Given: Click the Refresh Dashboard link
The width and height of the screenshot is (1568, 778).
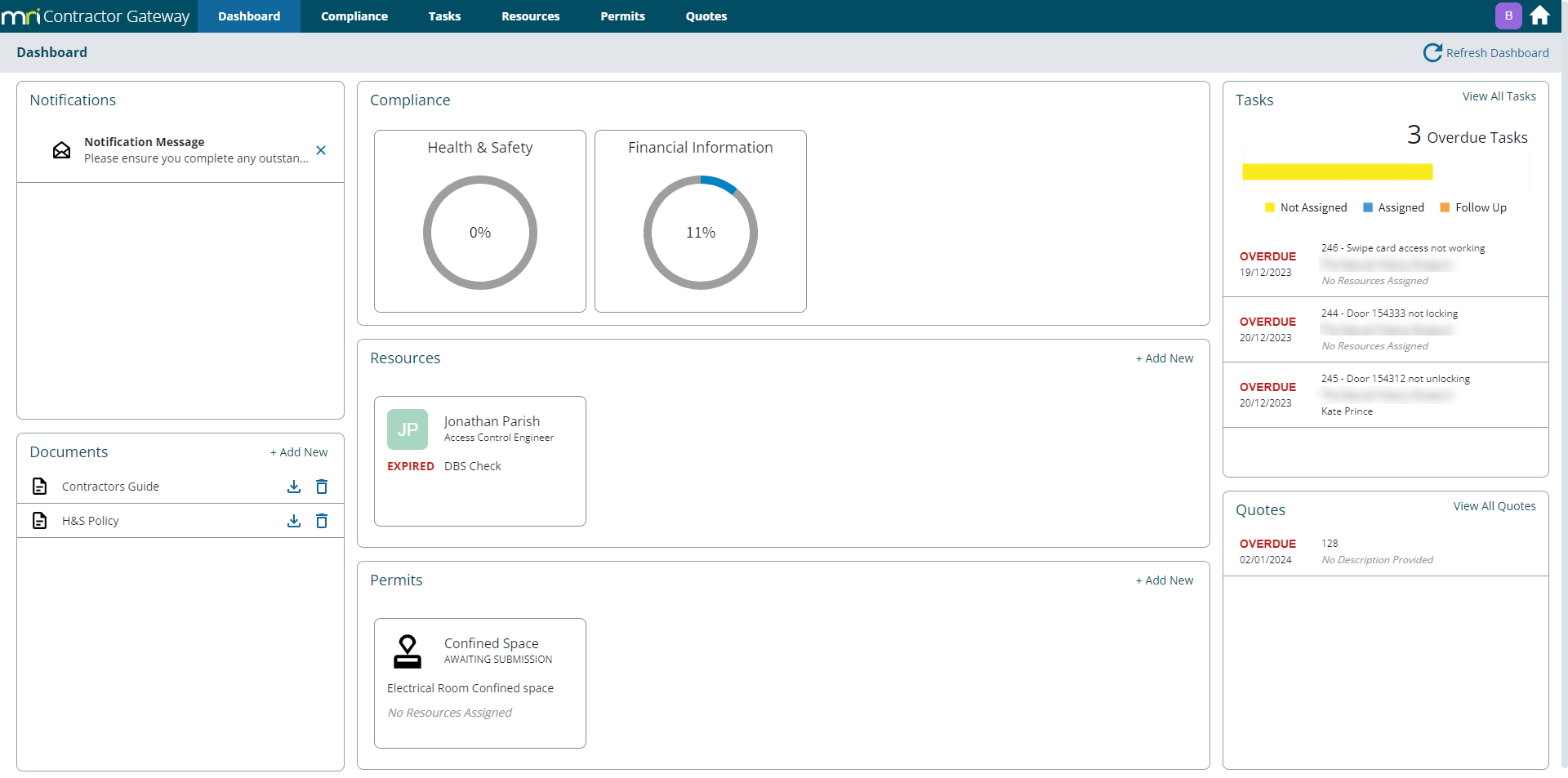Looking at the screenshot, I should coord(1486,53).
